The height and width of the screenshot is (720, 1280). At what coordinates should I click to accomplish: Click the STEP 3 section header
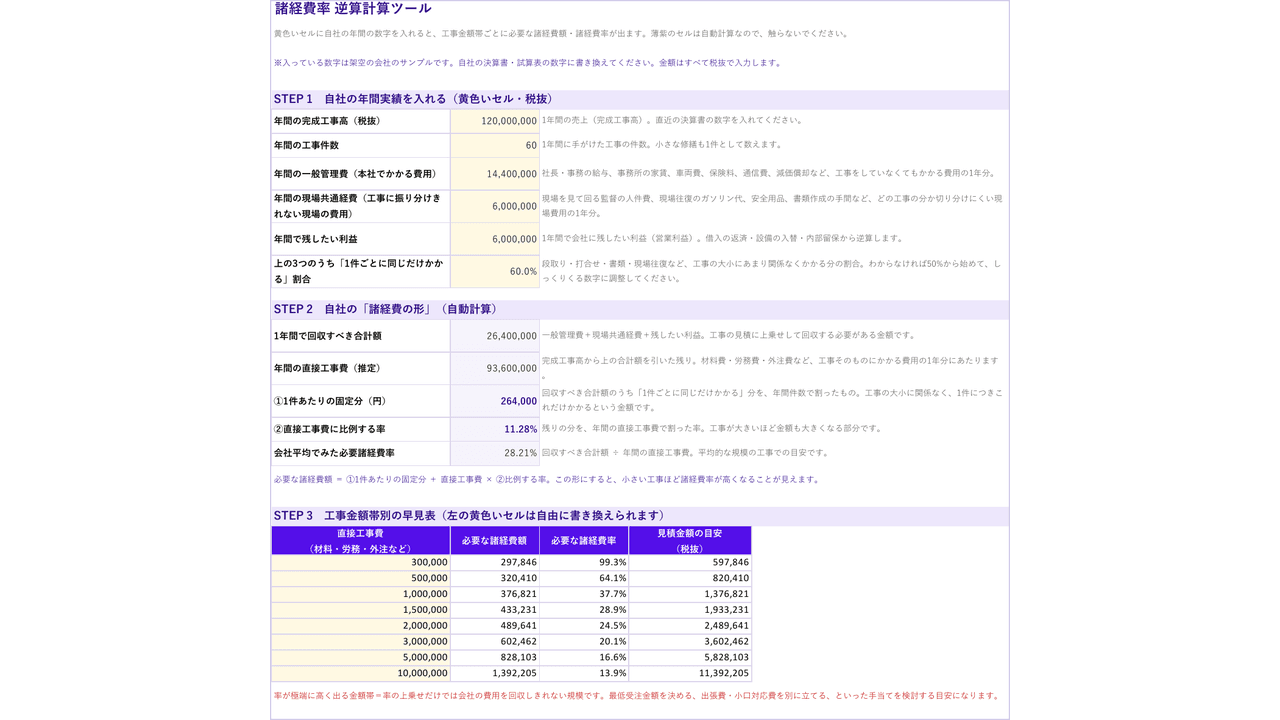(x=640, y=516)
